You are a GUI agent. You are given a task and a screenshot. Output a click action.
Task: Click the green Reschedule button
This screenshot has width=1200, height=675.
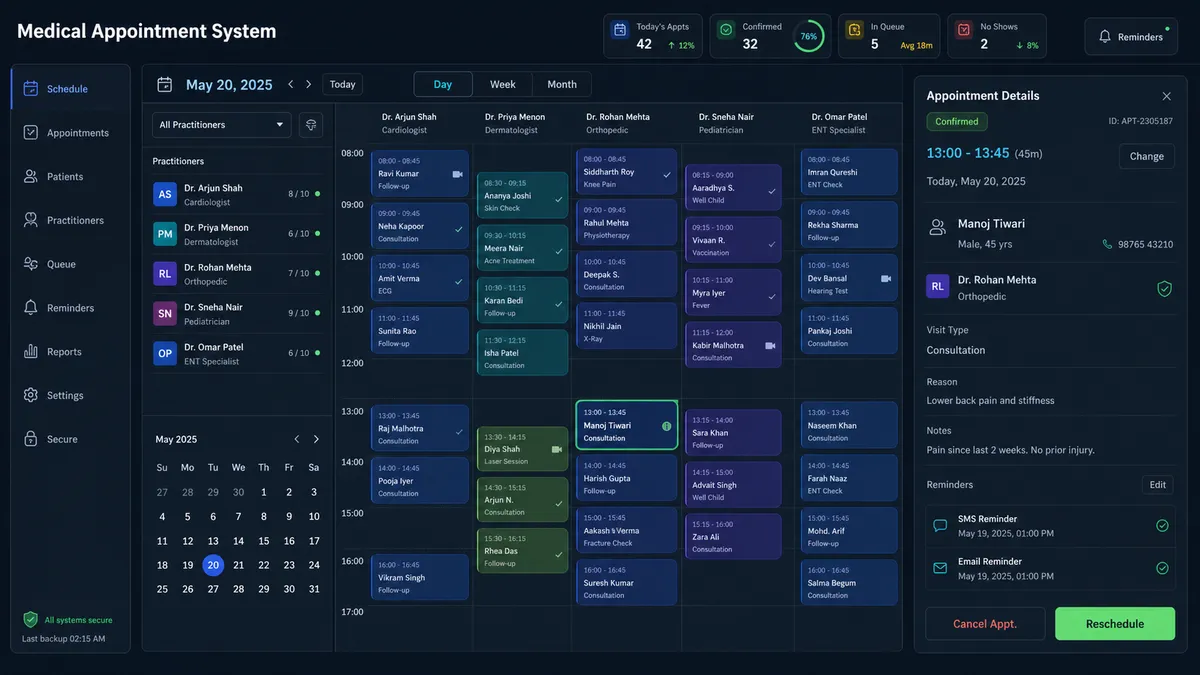click(1115, 624)
